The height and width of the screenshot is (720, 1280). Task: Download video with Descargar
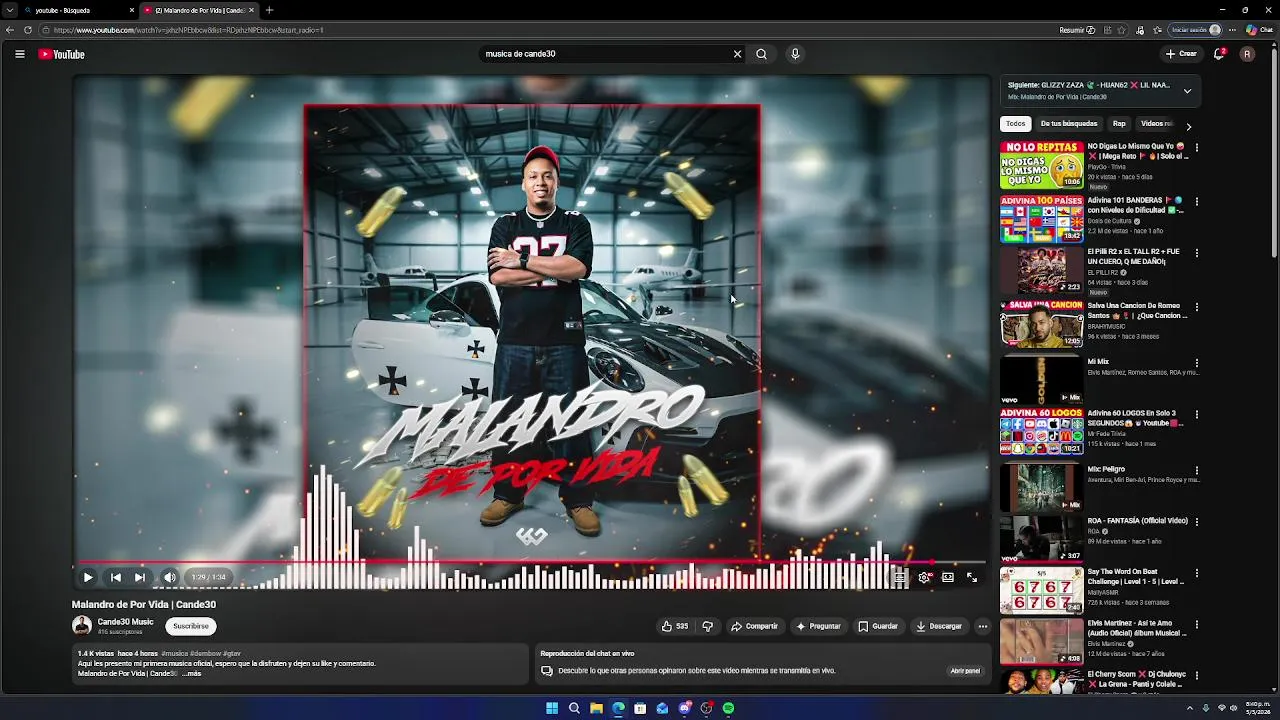(939, 626)
